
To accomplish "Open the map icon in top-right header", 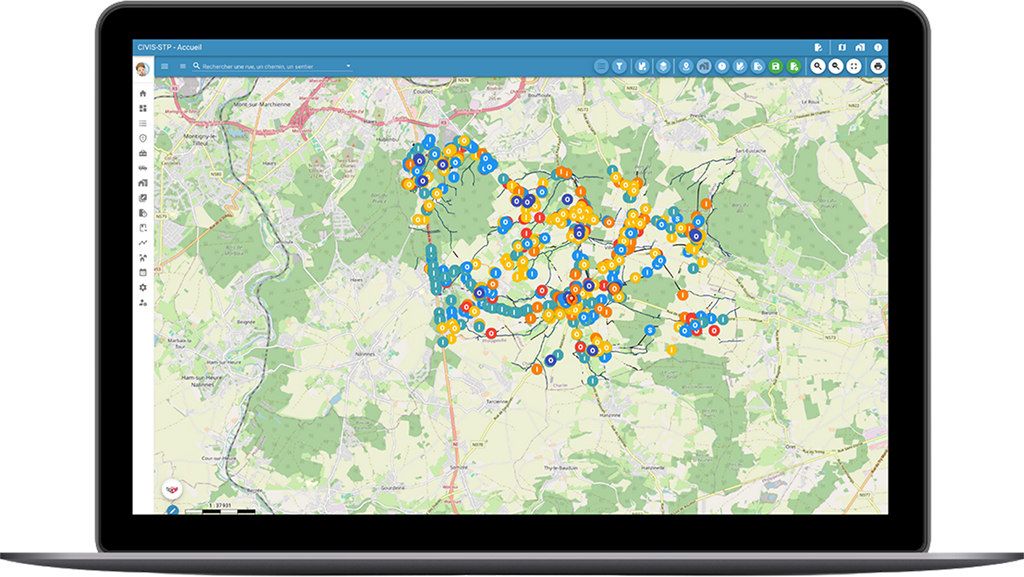I will [x=841, y=47].
